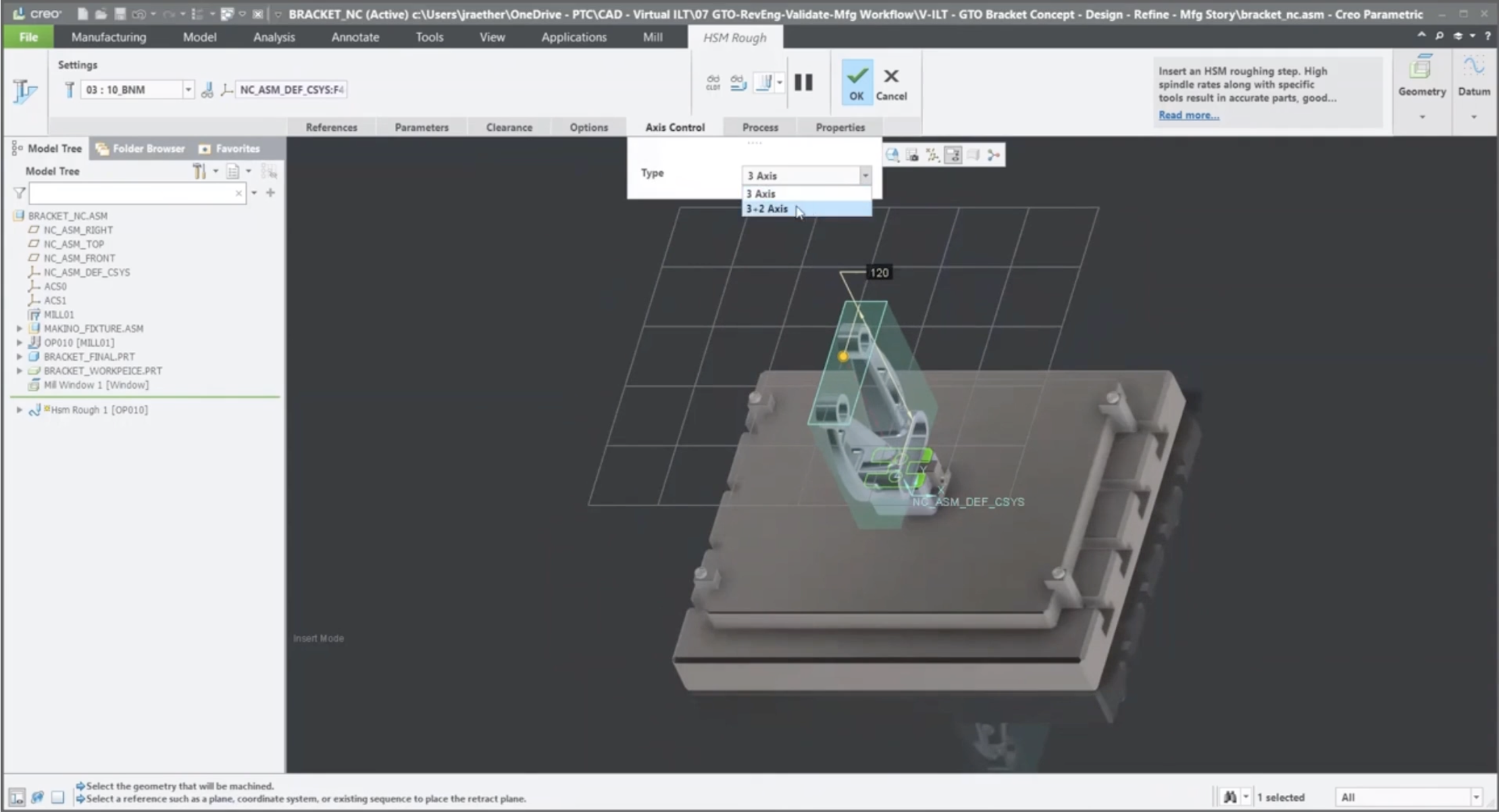
Task: Click the 120 retract distance value label
Action: pos(879,272)
